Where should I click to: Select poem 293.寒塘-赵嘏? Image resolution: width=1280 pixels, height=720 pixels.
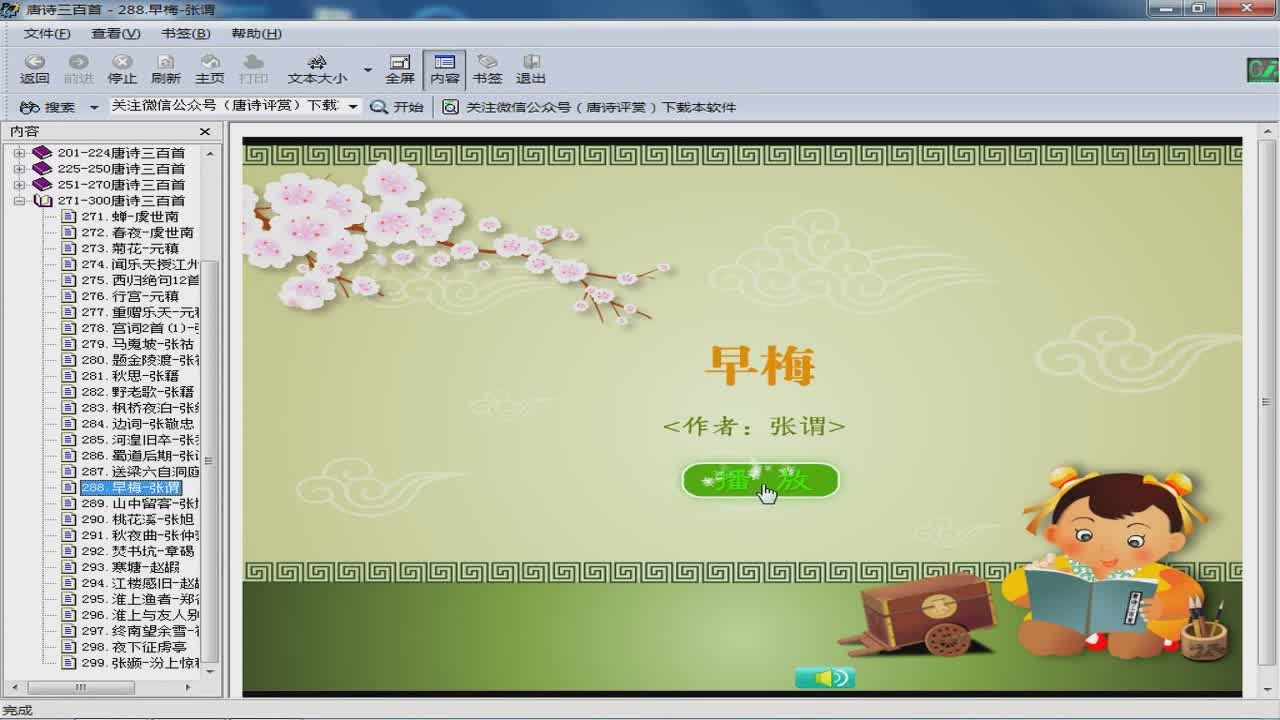pyautogui.click(x=130, y=568)
